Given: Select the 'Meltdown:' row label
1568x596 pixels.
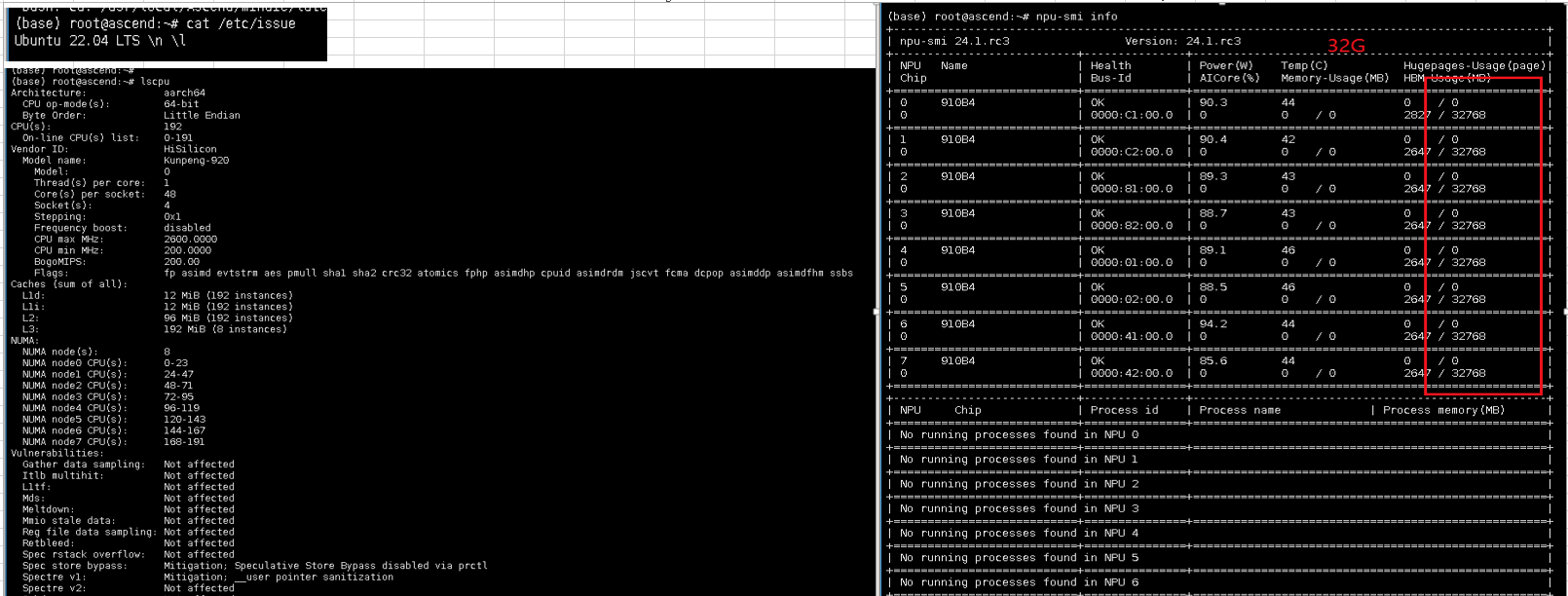Looking at the screenshot, I should 49,509.
